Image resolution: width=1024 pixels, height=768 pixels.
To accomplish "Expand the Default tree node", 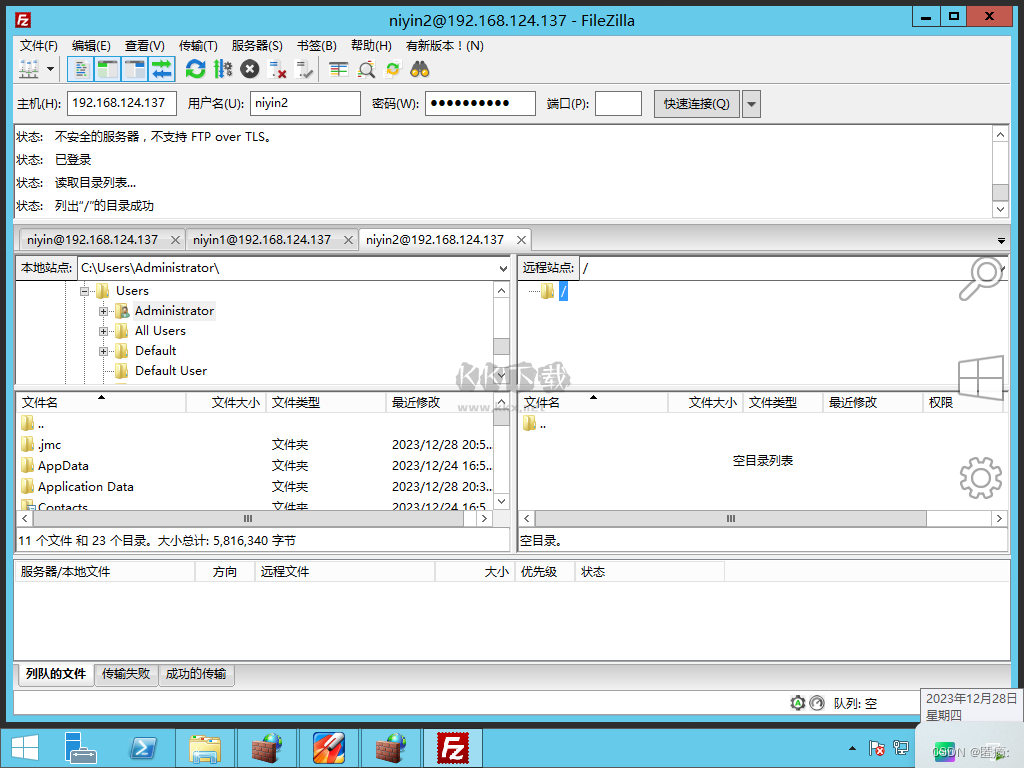I will [103, 351].
